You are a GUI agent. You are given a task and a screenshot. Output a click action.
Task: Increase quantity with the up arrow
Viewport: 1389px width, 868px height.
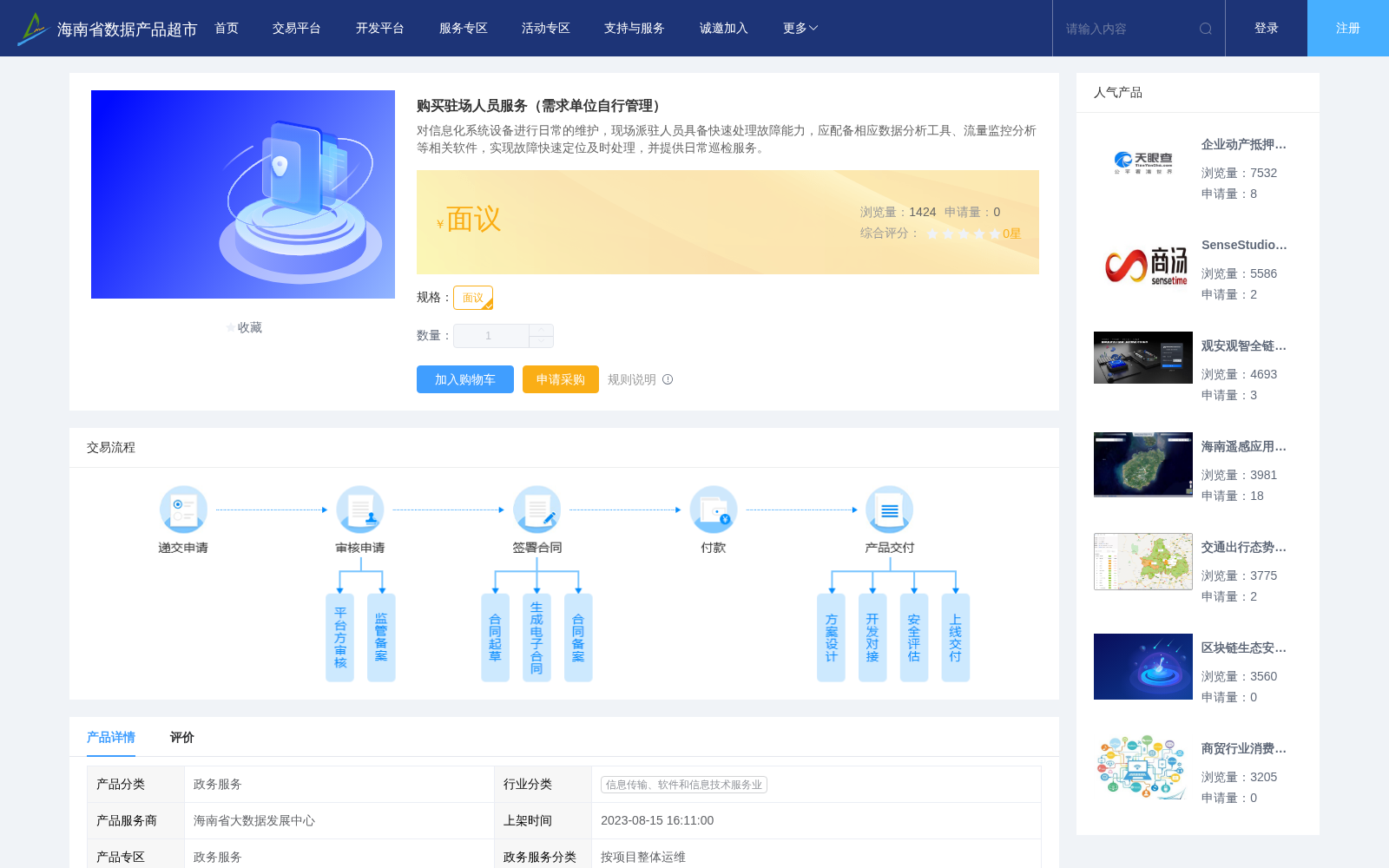[541, 330]
